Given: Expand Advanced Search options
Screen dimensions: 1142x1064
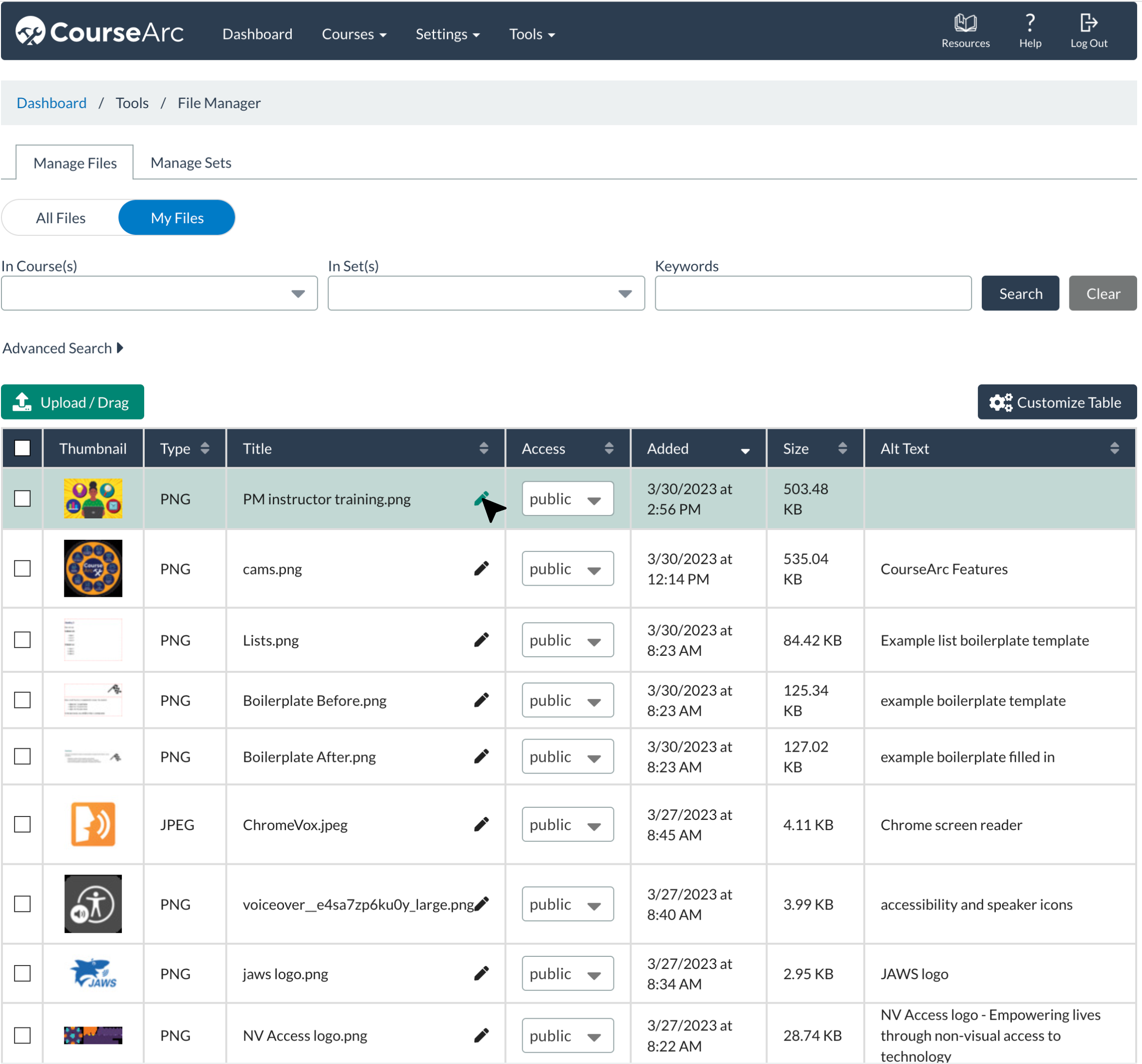Looking at the screenshot, I should pyautogui.click(x=63, y=348).
